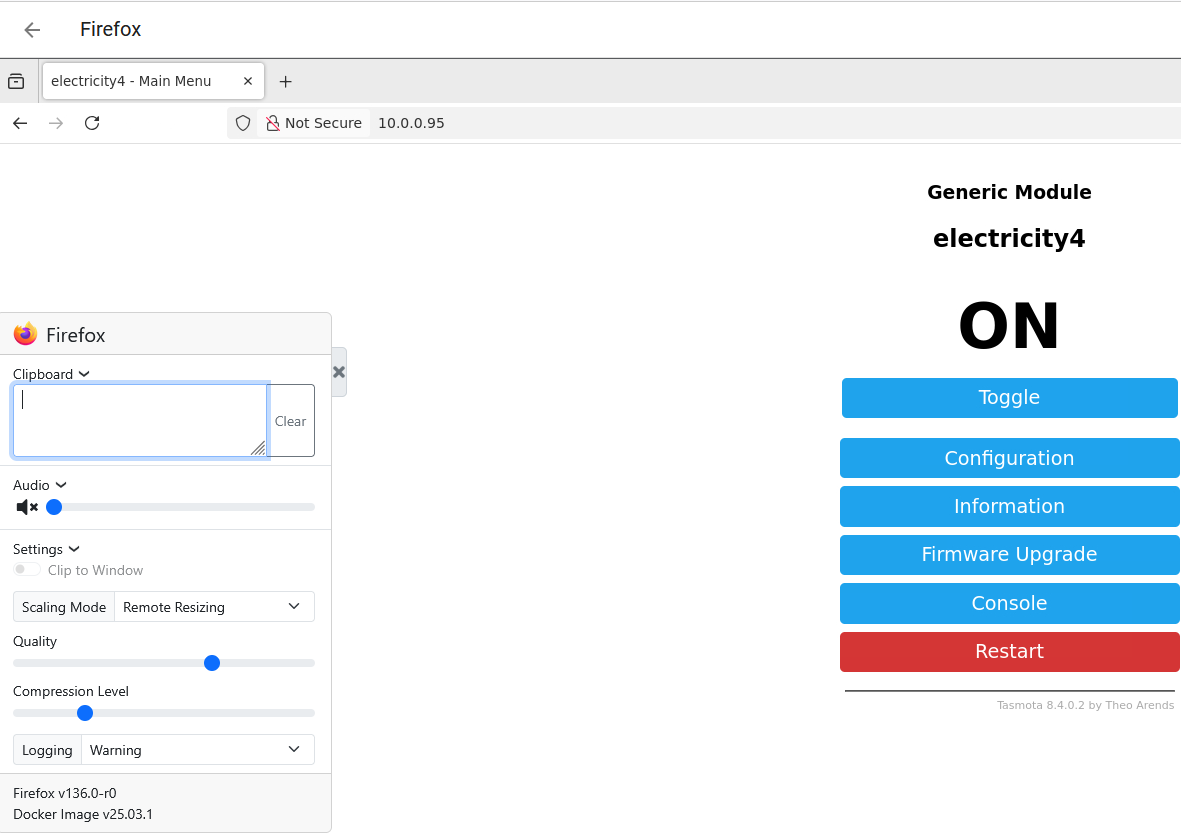1181x840 pixels.
Task: Select the electricity4 - Main Menu tab
Action: point(154,81)
